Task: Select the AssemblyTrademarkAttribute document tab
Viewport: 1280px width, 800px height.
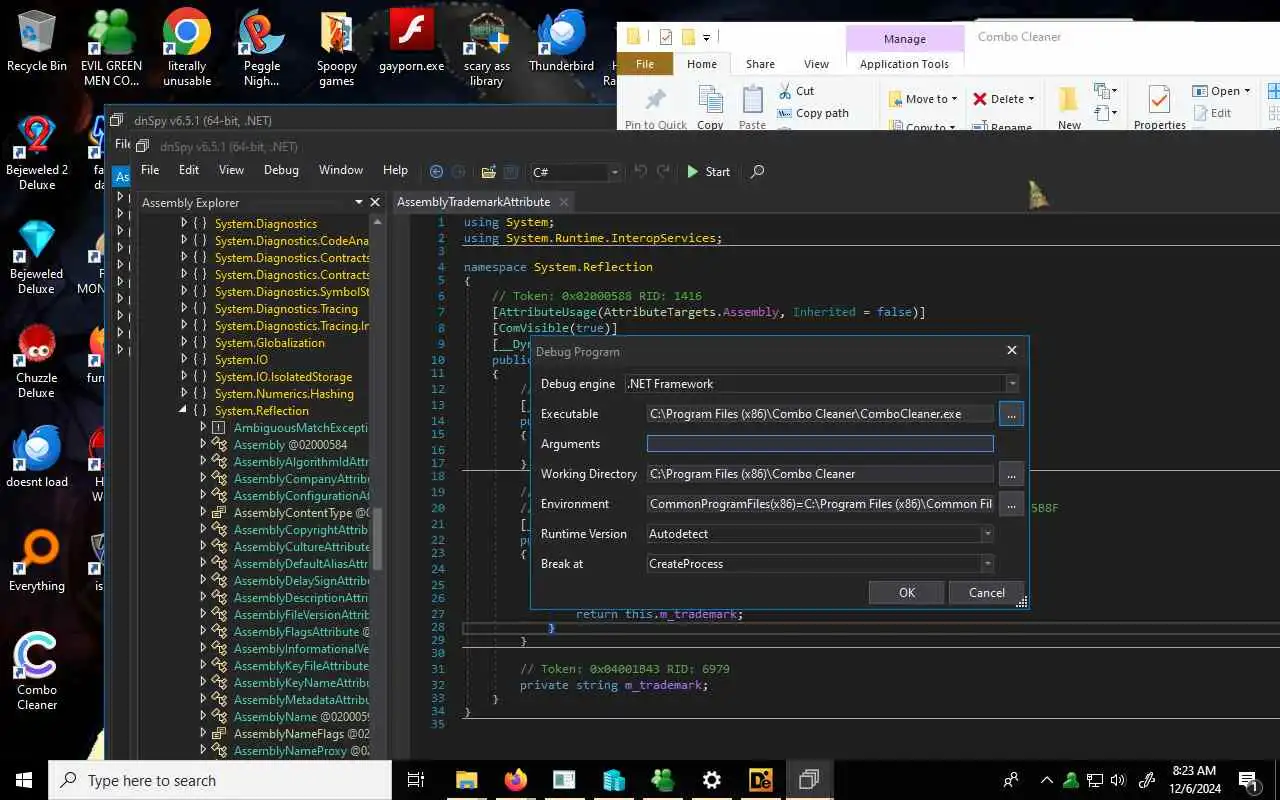Action: 473,202
